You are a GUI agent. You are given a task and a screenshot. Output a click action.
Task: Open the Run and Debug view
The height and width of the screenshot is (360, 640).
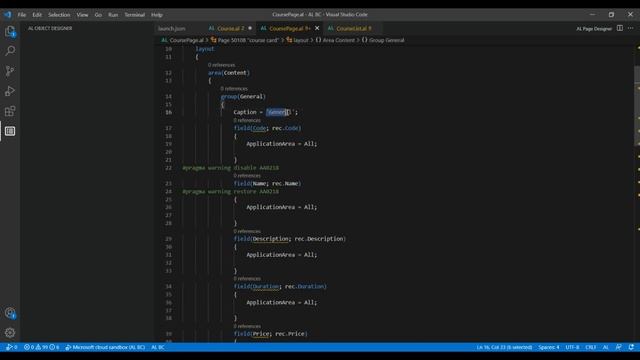[10, 91]
